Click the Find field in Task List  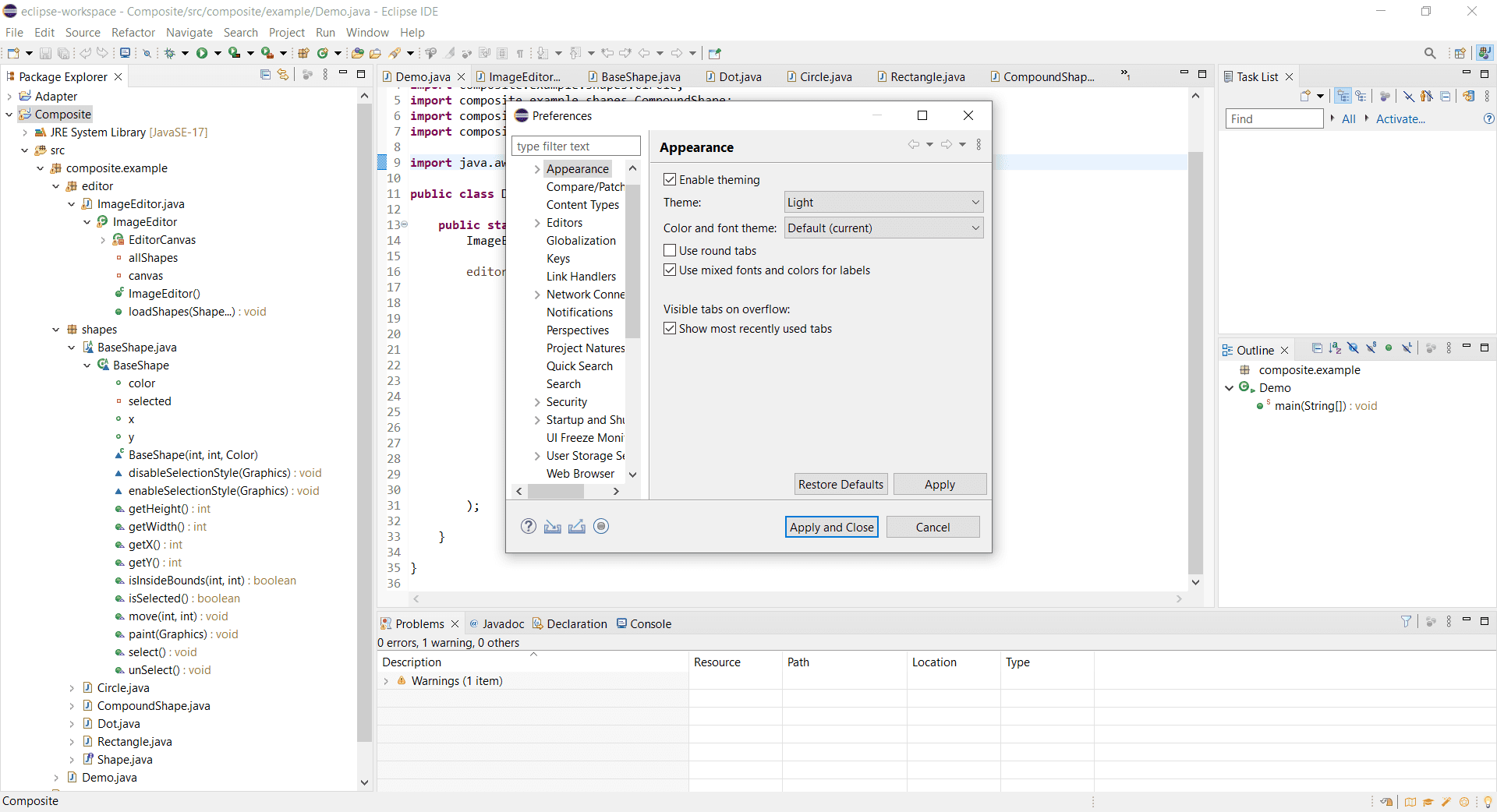(1274, 118)
